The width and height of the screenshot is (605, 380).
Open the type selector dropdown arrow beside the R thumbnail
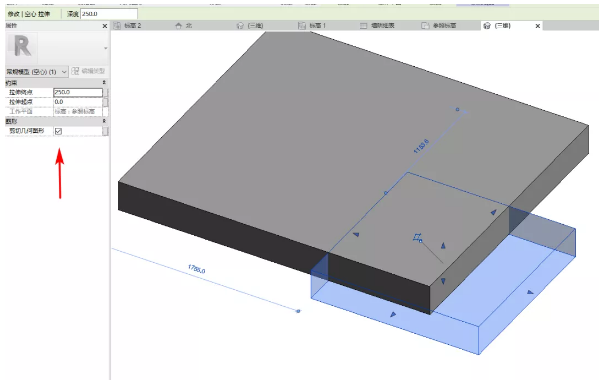[x=105, y=48]
